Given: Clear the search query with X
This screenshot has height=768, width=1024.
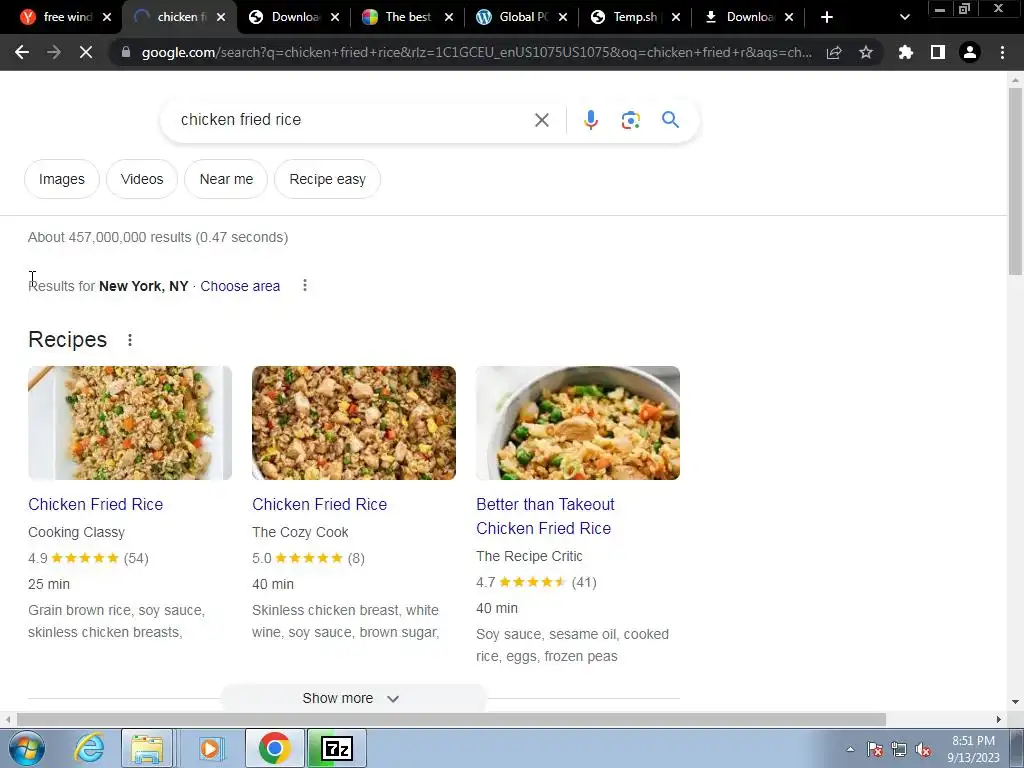Looking at the screenshot, I should coord(542,120).
